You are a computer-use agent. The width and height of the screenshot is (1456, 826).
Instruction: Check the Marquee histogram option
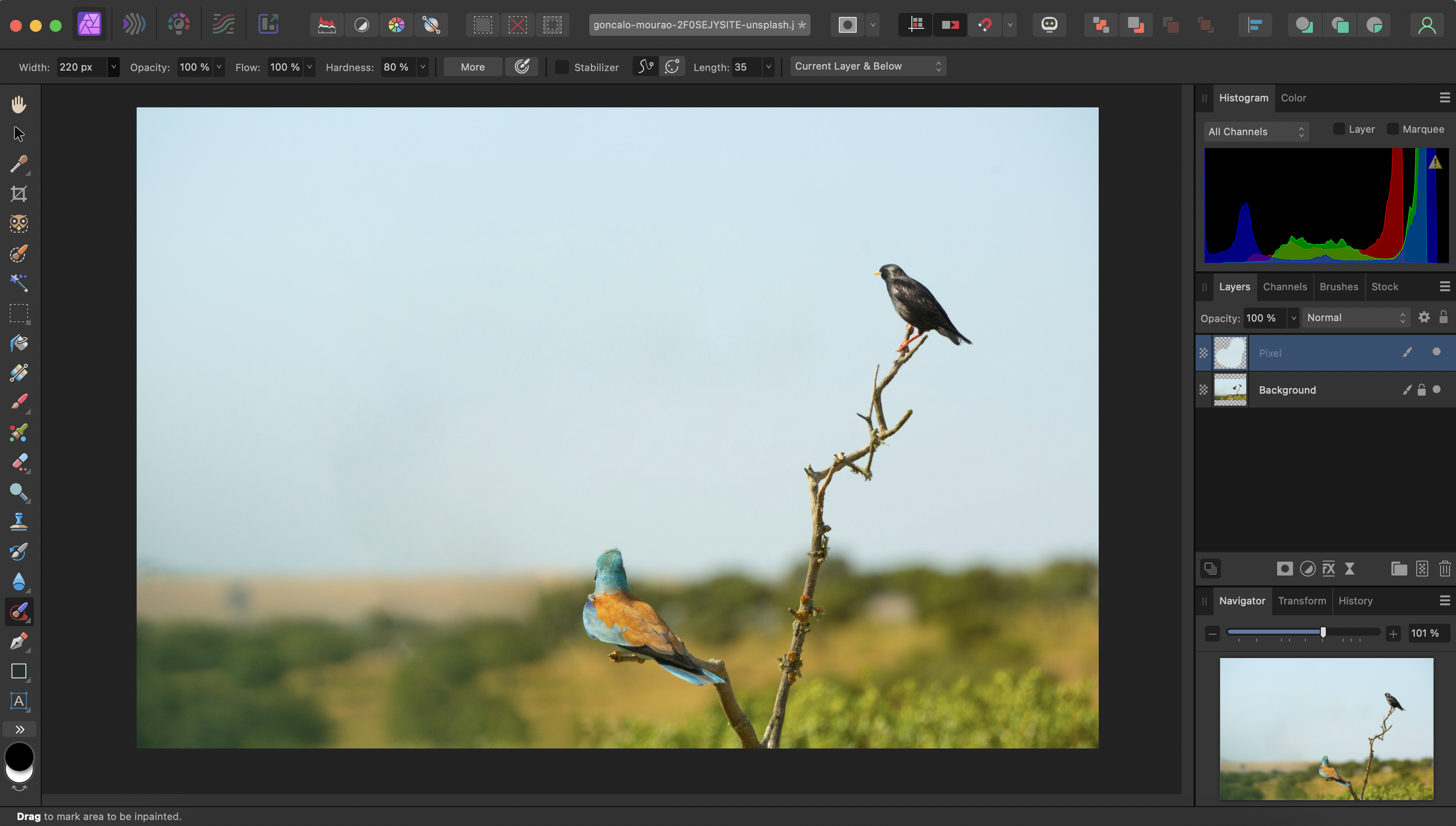pyautogui.click(x=1392, y=129)
